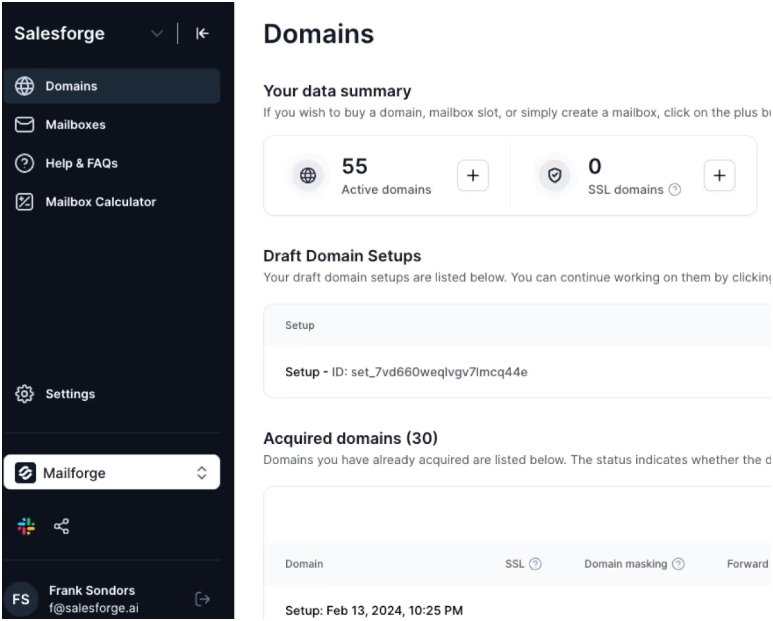Viewport: 773px width, 621px height.
Task: Expand the Salesforge workspace chevron
Action: coord(157,34)
